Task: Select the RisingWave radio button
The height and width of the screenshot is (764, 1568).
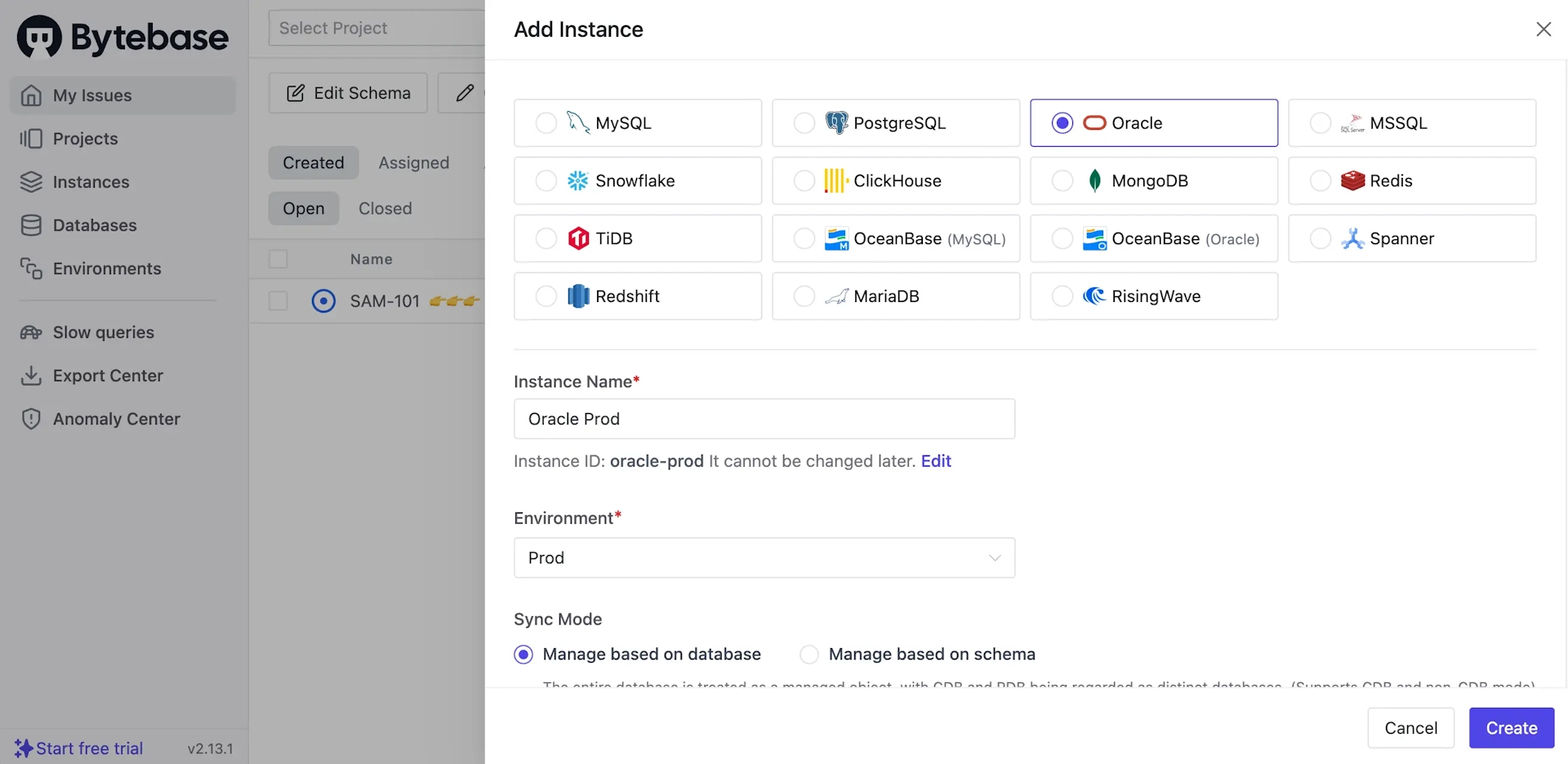Action: click(1062, 296)
